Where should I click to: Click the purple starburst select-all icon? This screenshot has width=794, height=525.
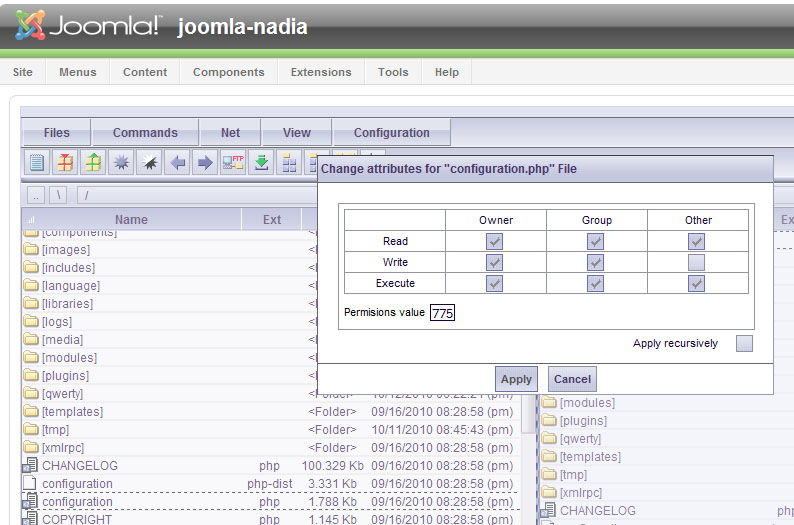[122, 163]
